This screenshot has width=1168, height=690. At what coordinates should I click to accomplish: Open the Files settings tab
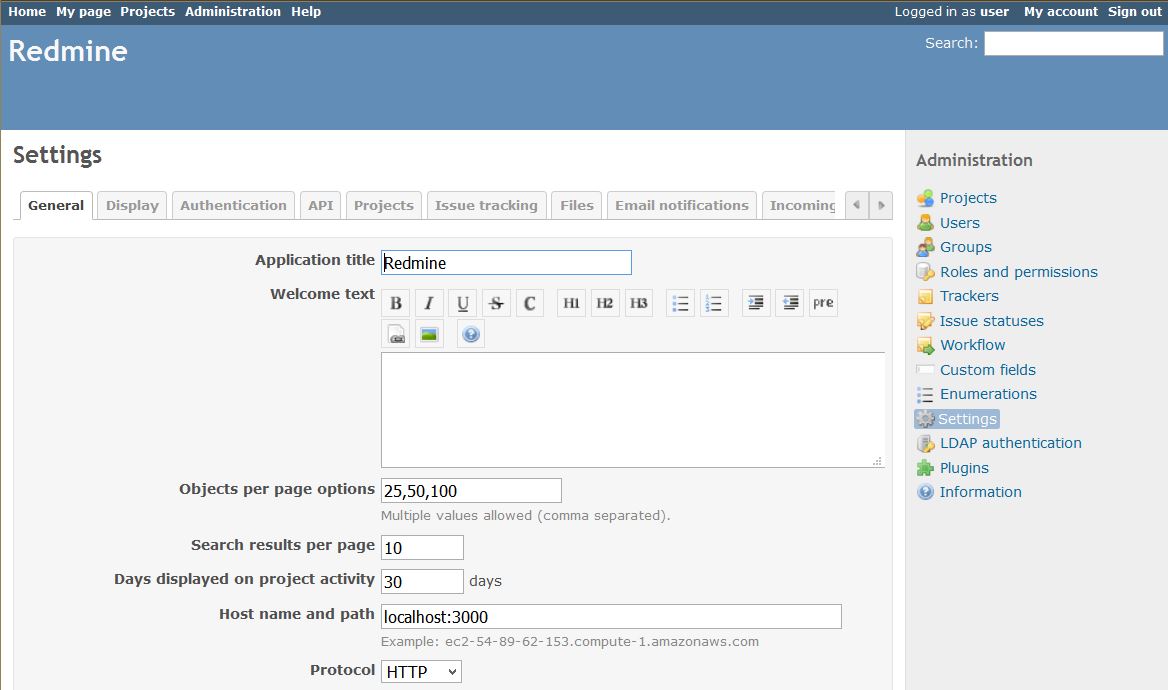click(577, 206)
